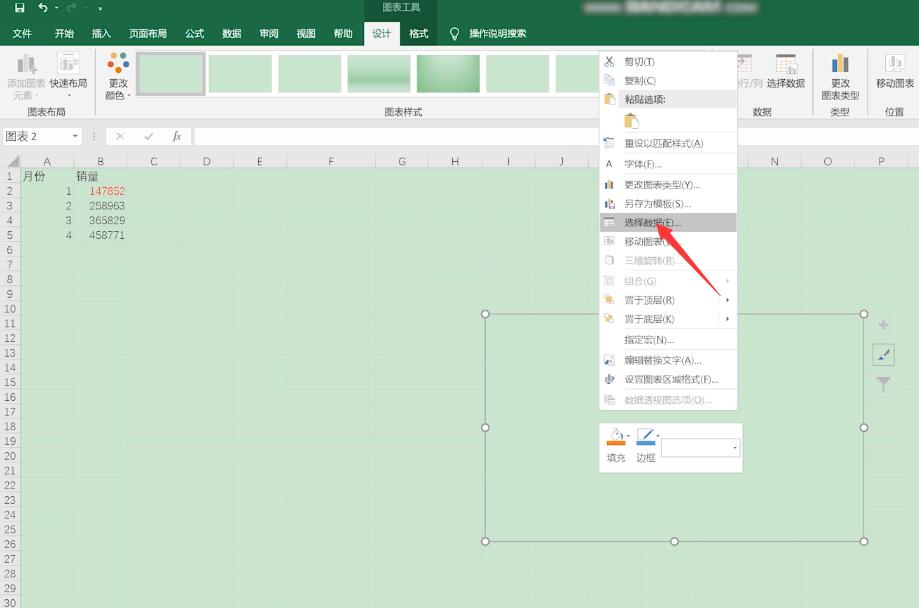Switch to the Format tab
Viewport: 919px width, 608px height.
click(x=418, y=33)
